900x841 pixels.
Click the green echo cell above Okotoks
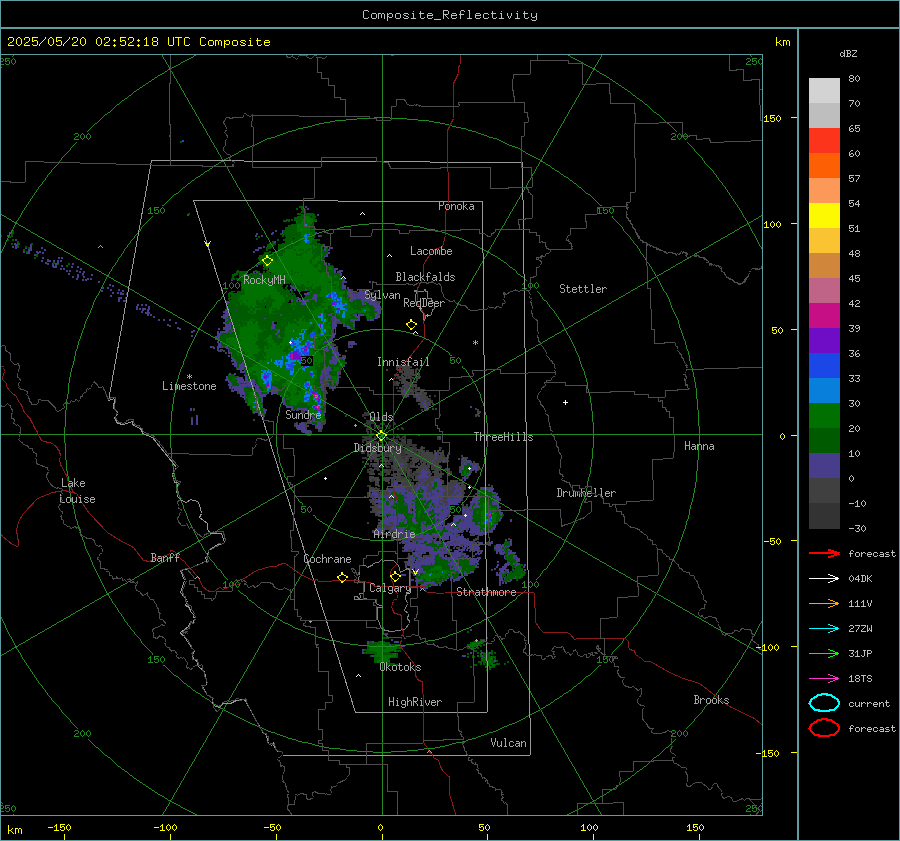(382, 651)
